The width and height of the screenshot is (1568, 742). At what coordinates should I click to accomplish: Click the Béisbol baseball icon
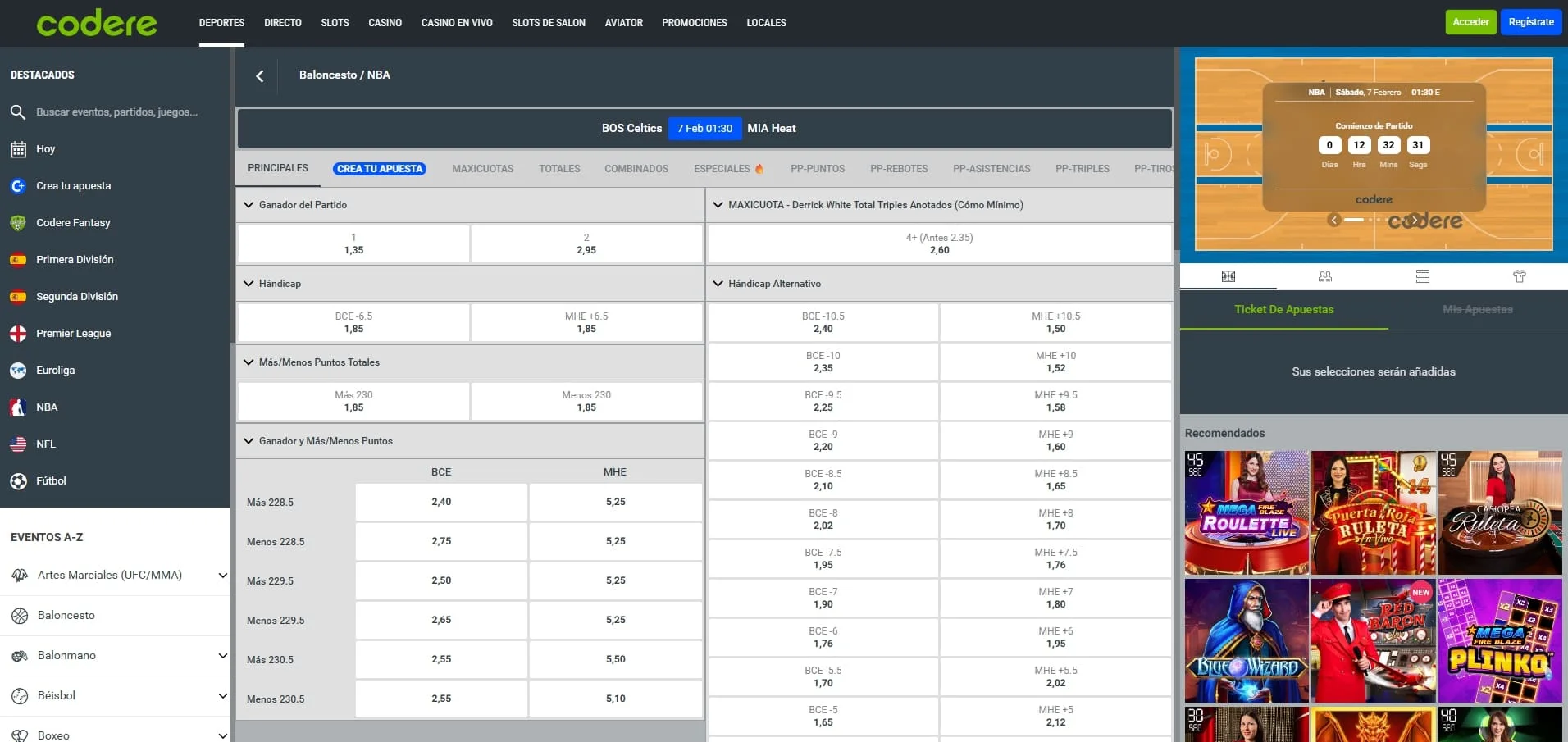coord(20,696)
